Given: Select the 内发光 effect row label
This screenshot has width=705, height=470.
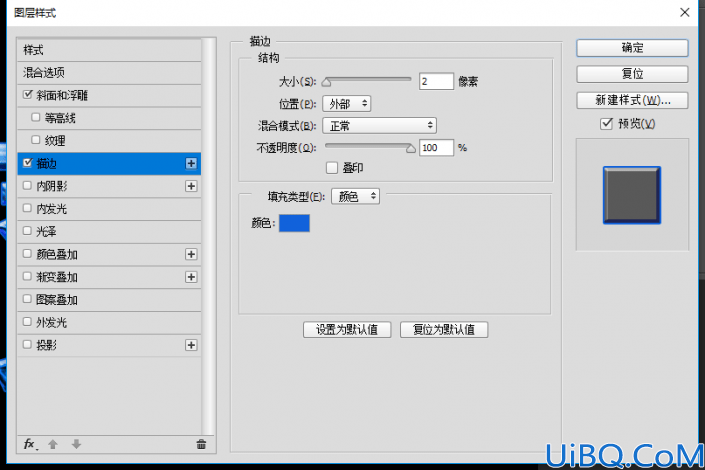Looking at the screenshot, I should point(51,209).
